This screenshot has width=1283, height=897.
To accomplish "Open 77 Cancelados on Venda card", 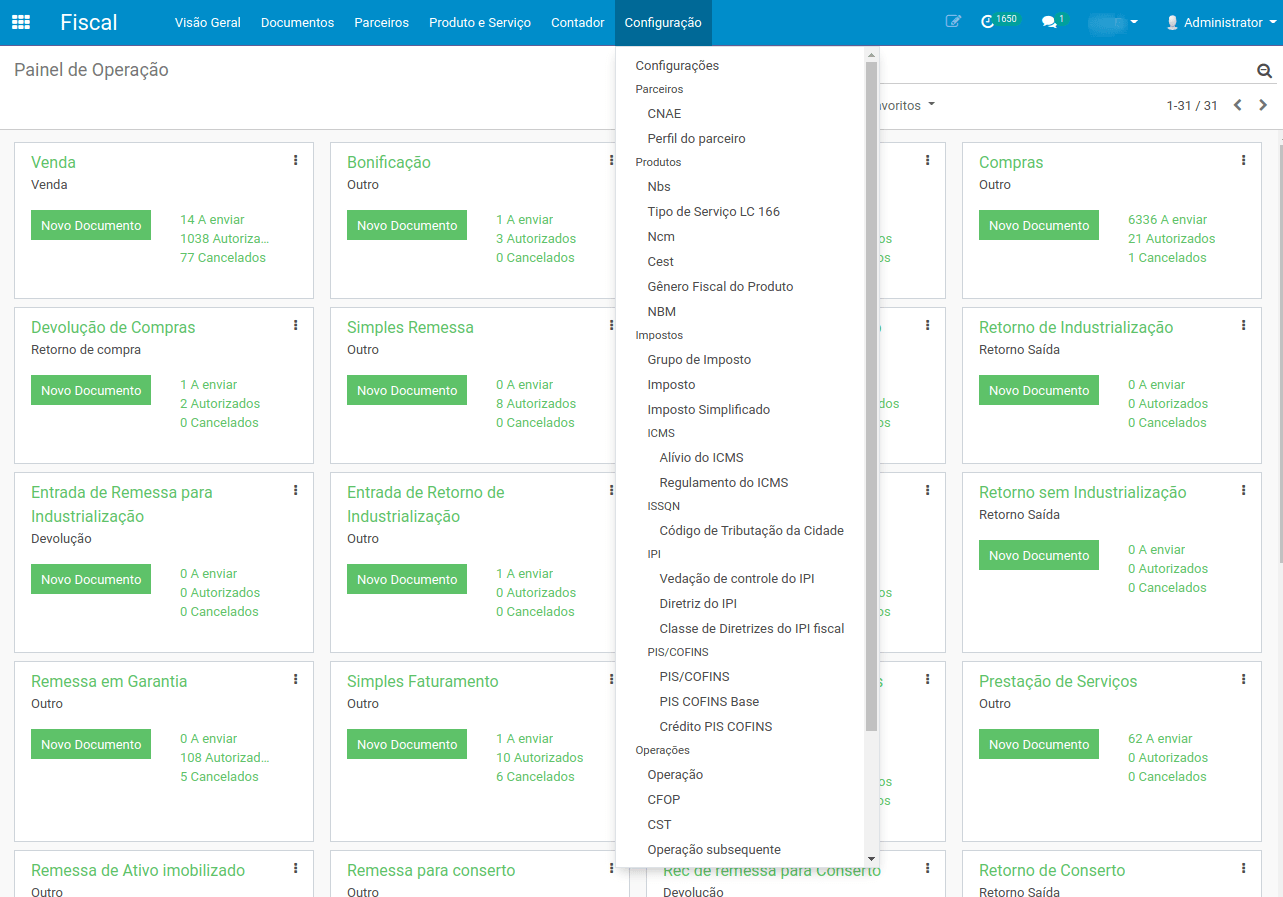I will tap(223, 258).
